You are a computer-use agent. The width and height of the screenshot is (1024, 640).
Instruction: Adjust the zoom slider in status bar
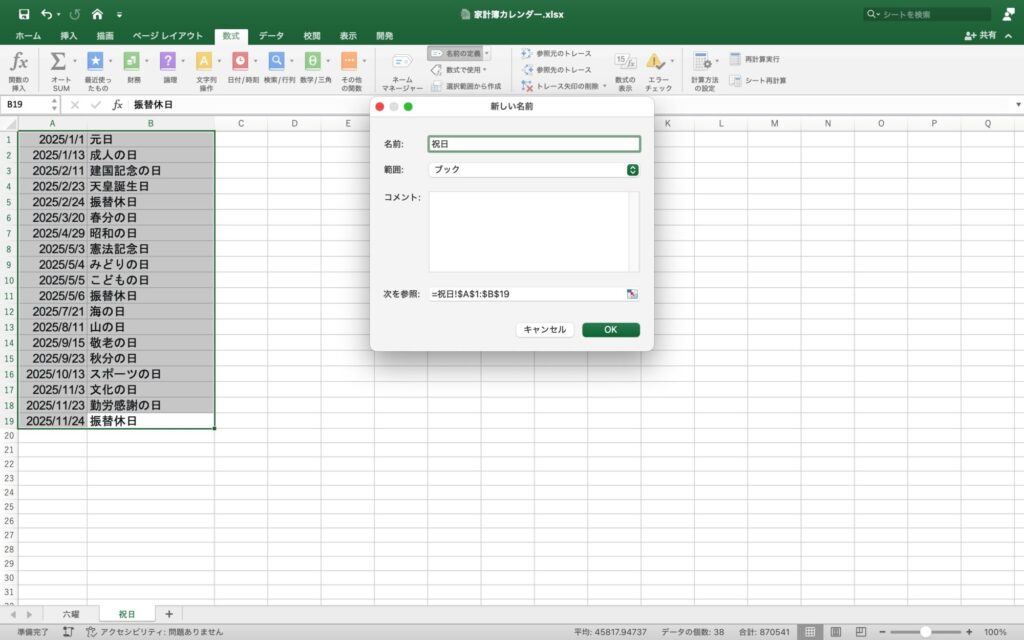(x=926, y=632)
